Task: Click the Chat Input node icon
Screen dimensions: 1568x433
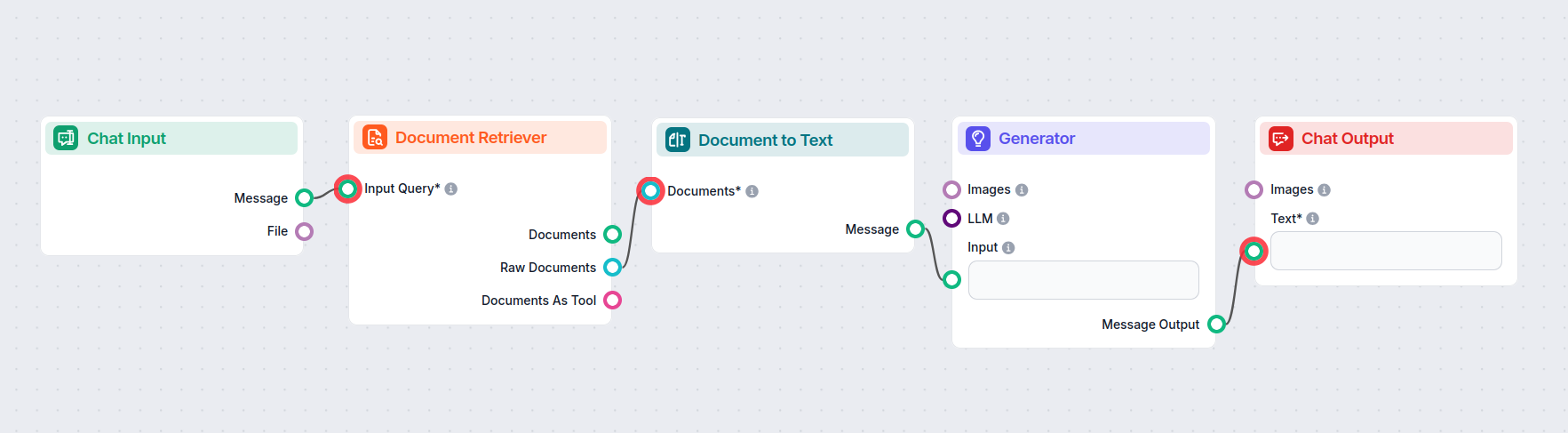Action: click(x=66, y=138)
